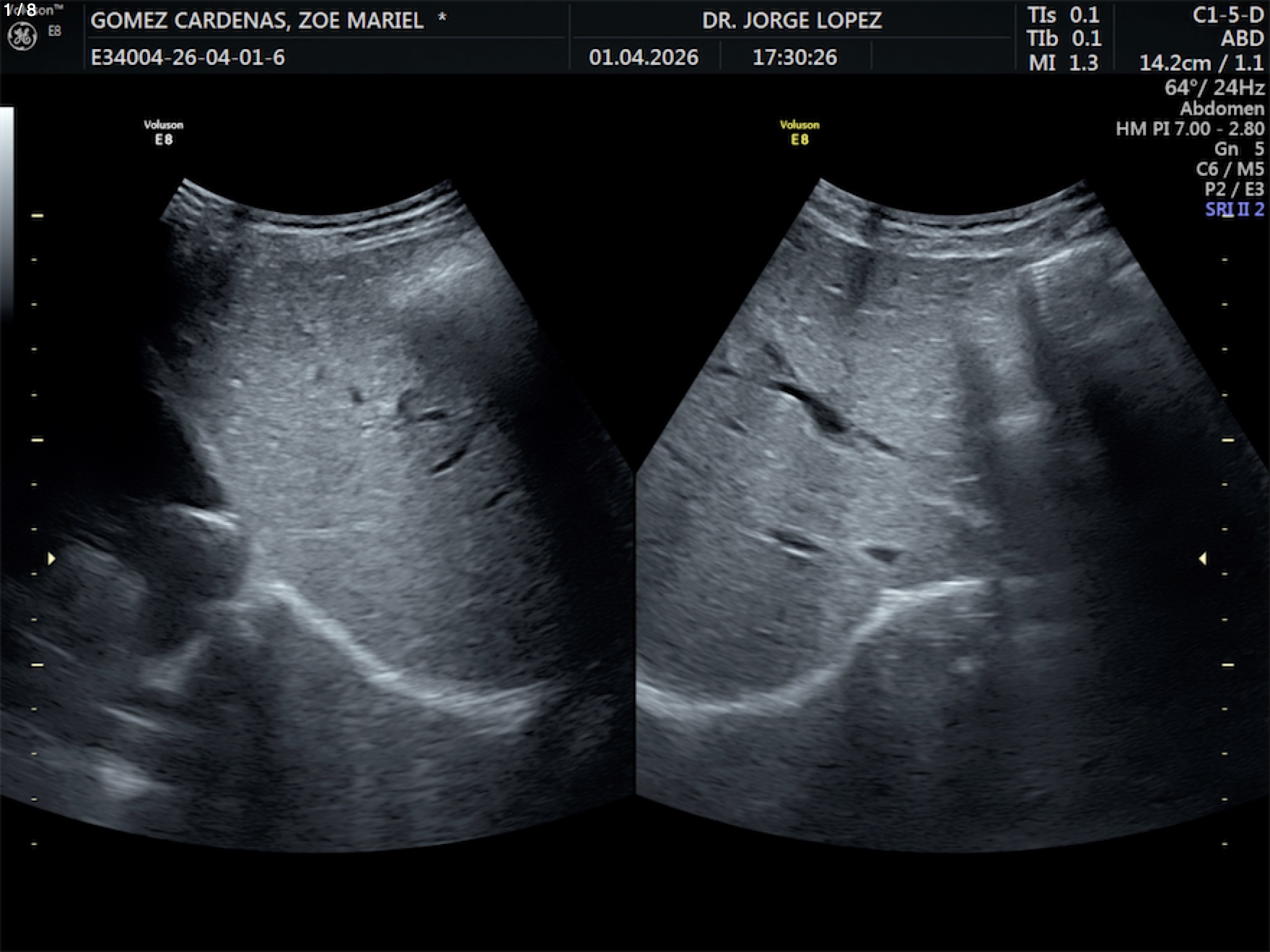Select the yellow Voluson E8 label on right image

pyautogui.click(x=800, y=132)
